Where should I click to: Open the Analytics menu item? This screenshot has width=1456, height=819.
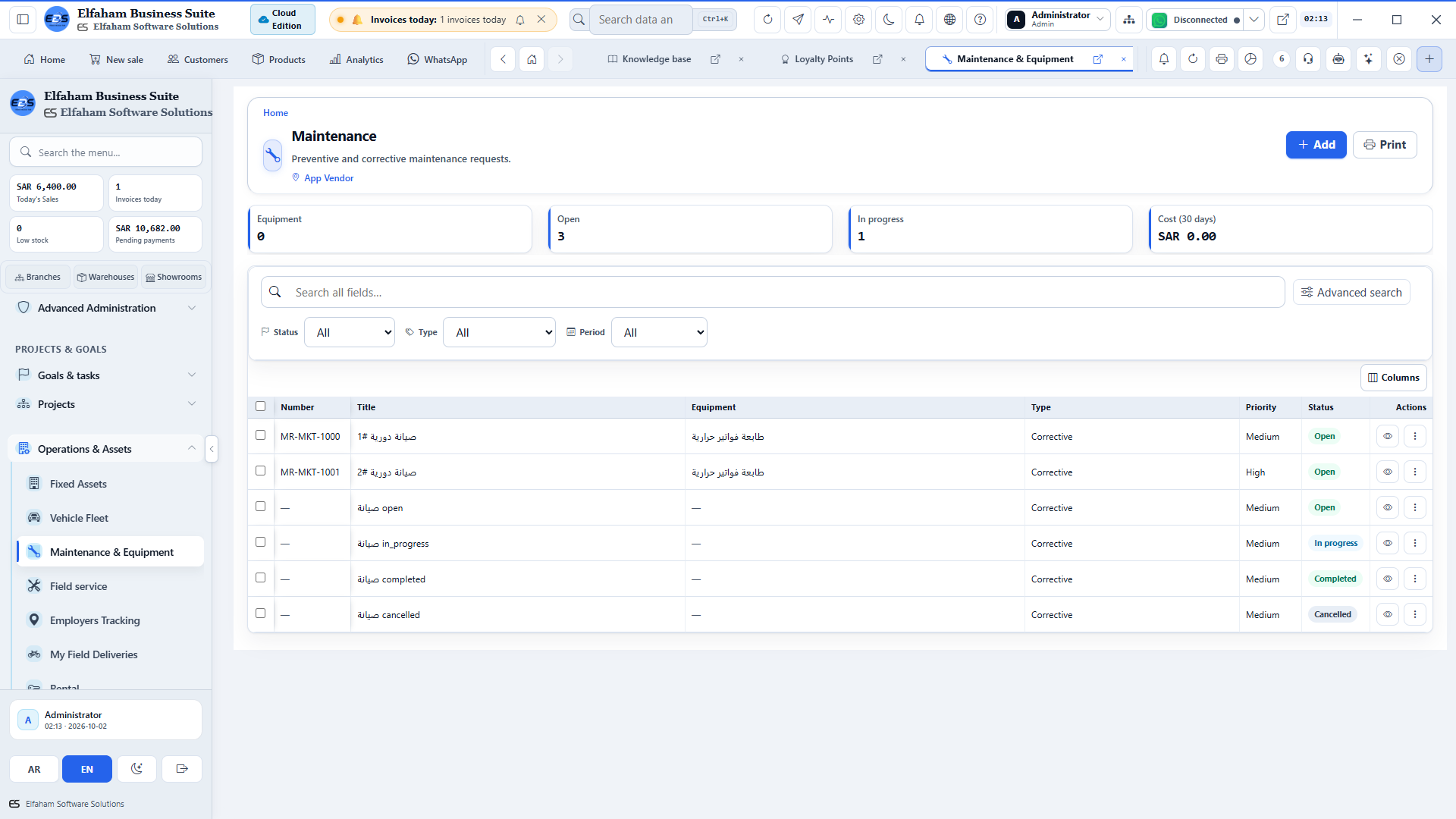click(x=356, y=59)
